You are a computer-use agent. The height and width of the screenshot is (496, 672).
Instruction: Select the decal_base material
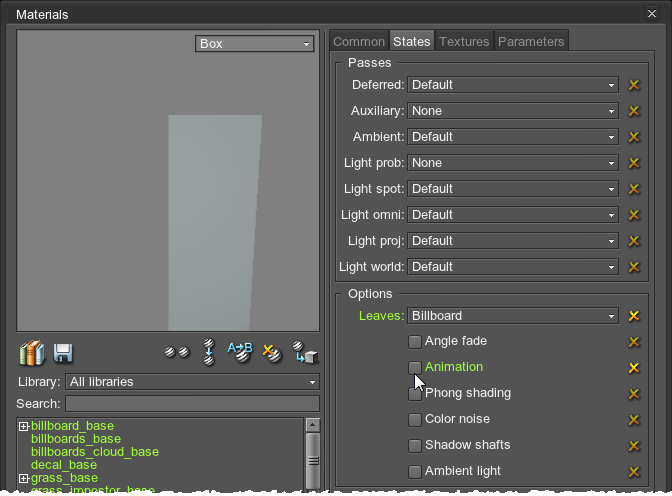tap(64, 465)
